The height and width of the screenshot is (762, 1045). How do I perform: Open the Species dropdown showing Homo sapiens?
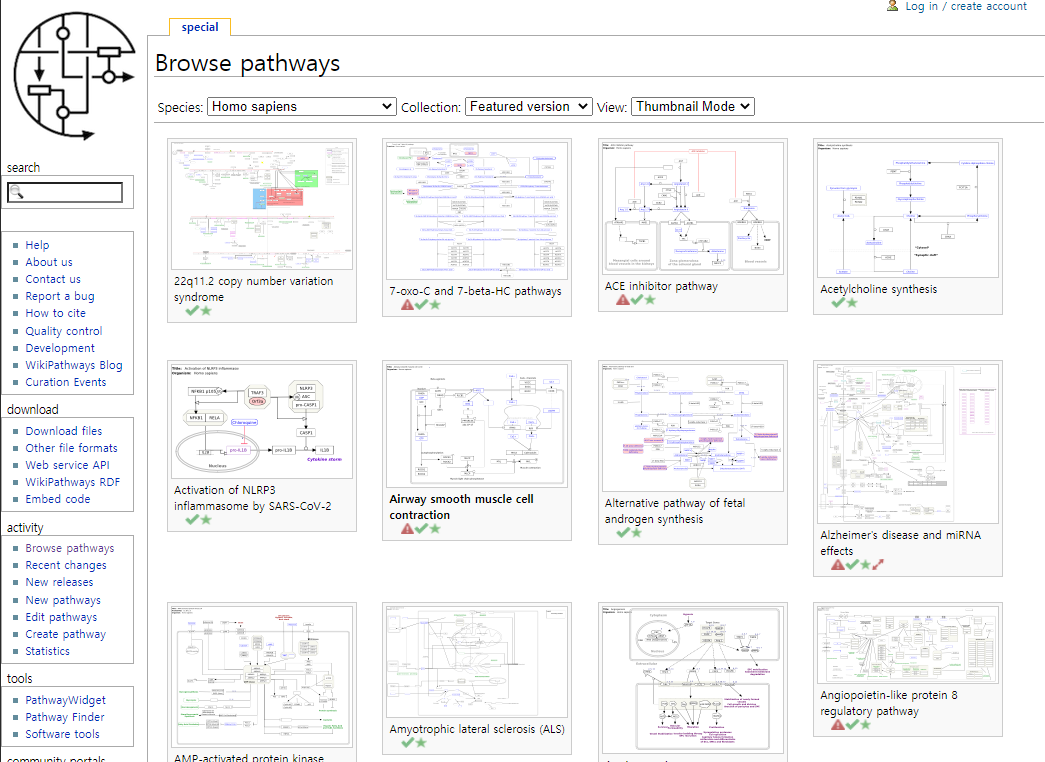pos(301,105)
